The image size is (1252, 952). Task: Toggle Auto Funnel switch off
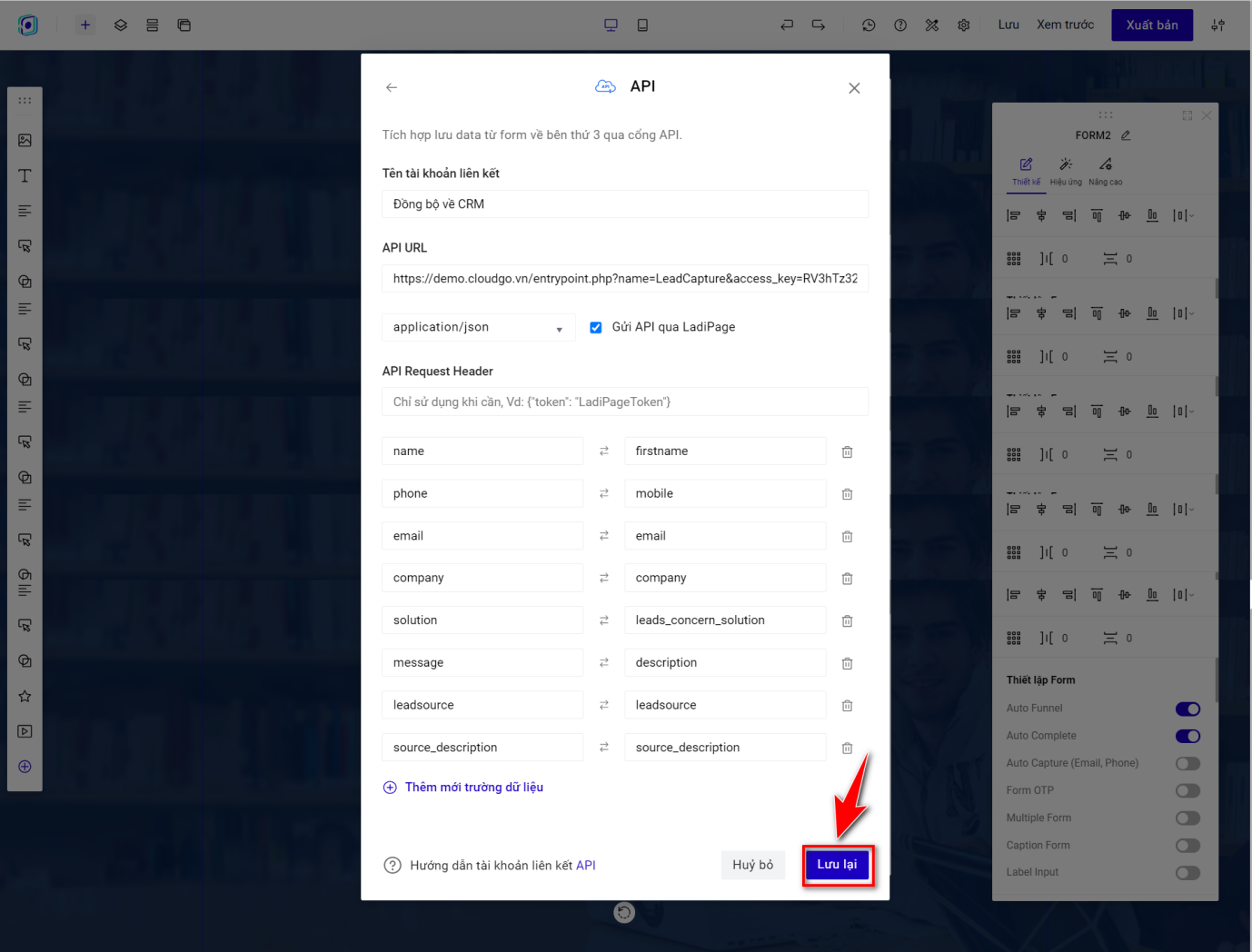pos(1187,709)
